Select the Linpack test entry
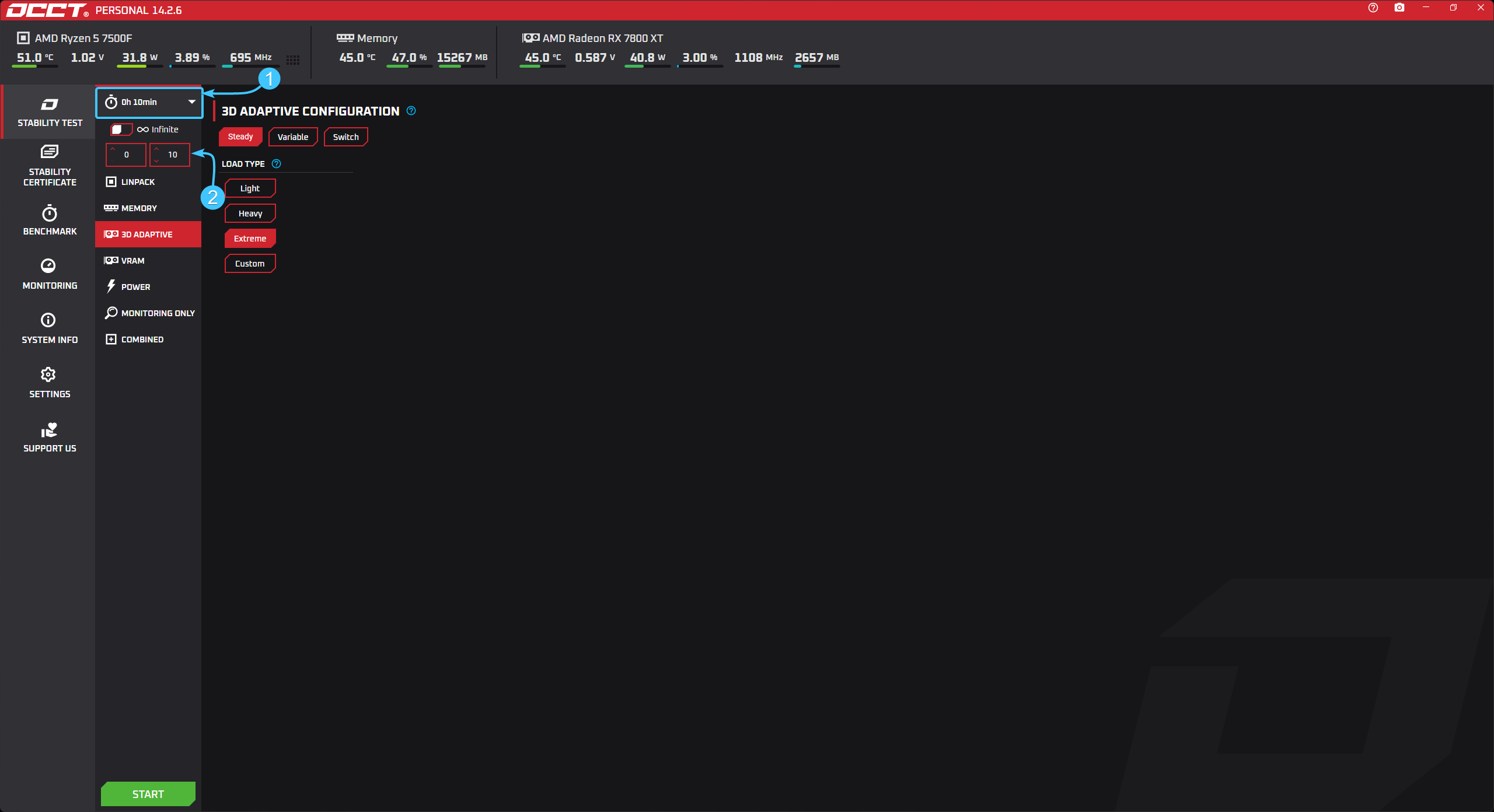Viewport: 1494px width, 812px height. click(138, 182)
